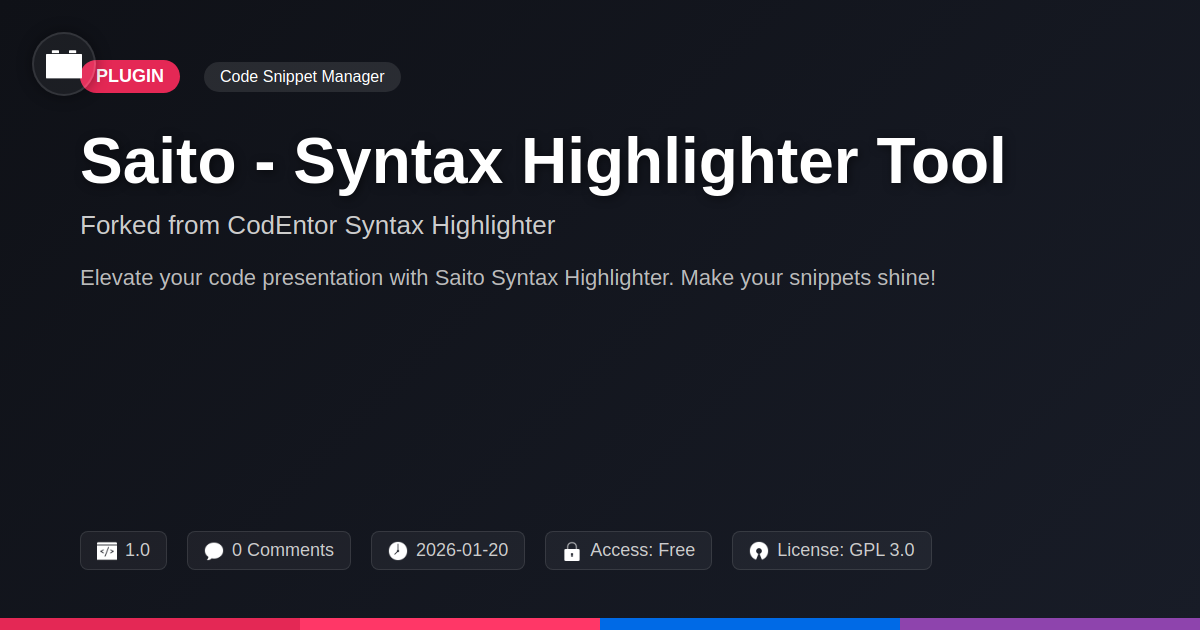Image resolution: width=1200 pixels, height=630 pixels.
Task: Click the Saito - Syntax Highlighter Tool title
Action: pyautogui.click(x=543, y=161)
